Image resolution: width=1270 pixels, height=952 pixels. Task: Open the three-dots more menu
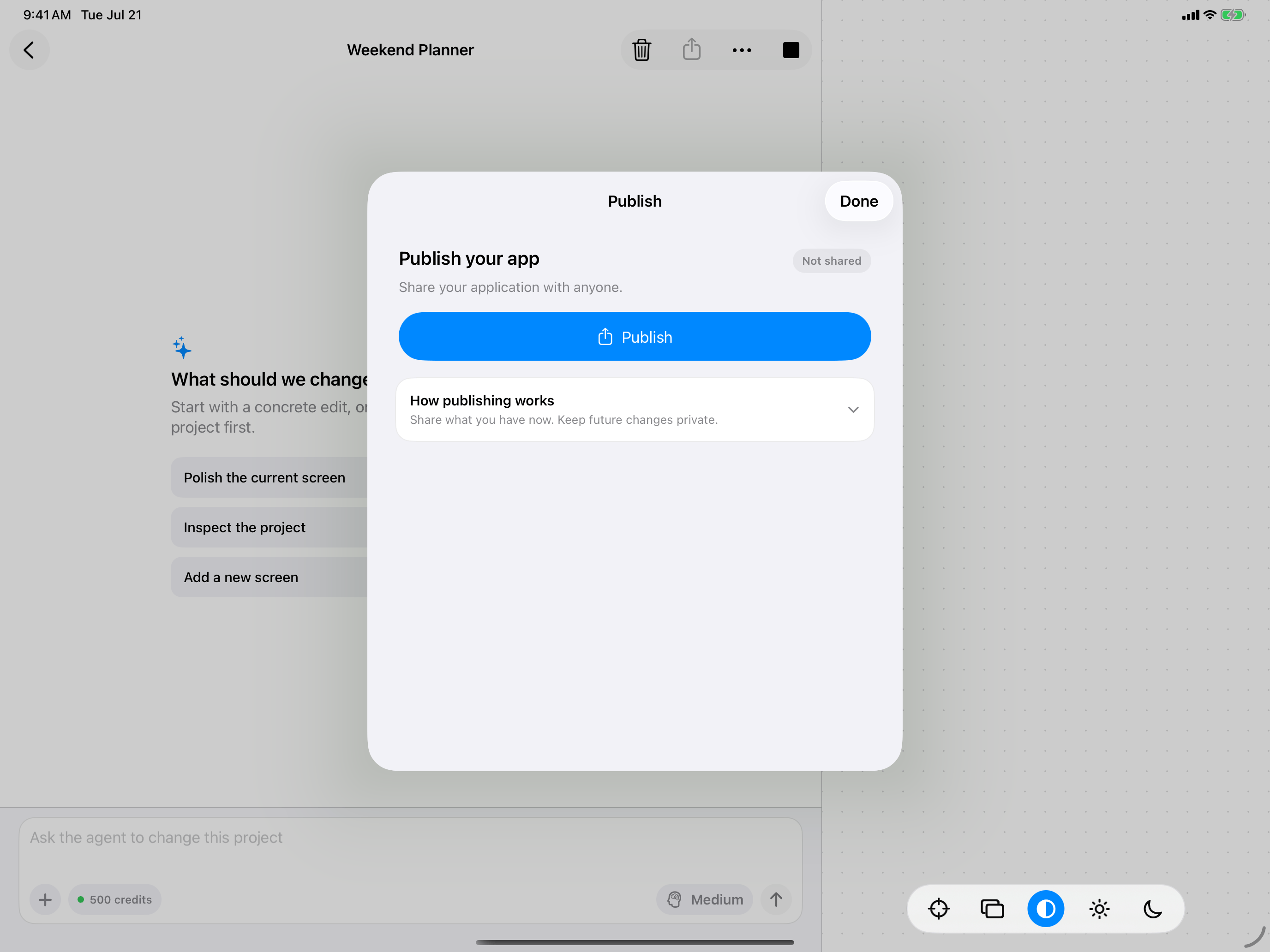click(742, 50)
